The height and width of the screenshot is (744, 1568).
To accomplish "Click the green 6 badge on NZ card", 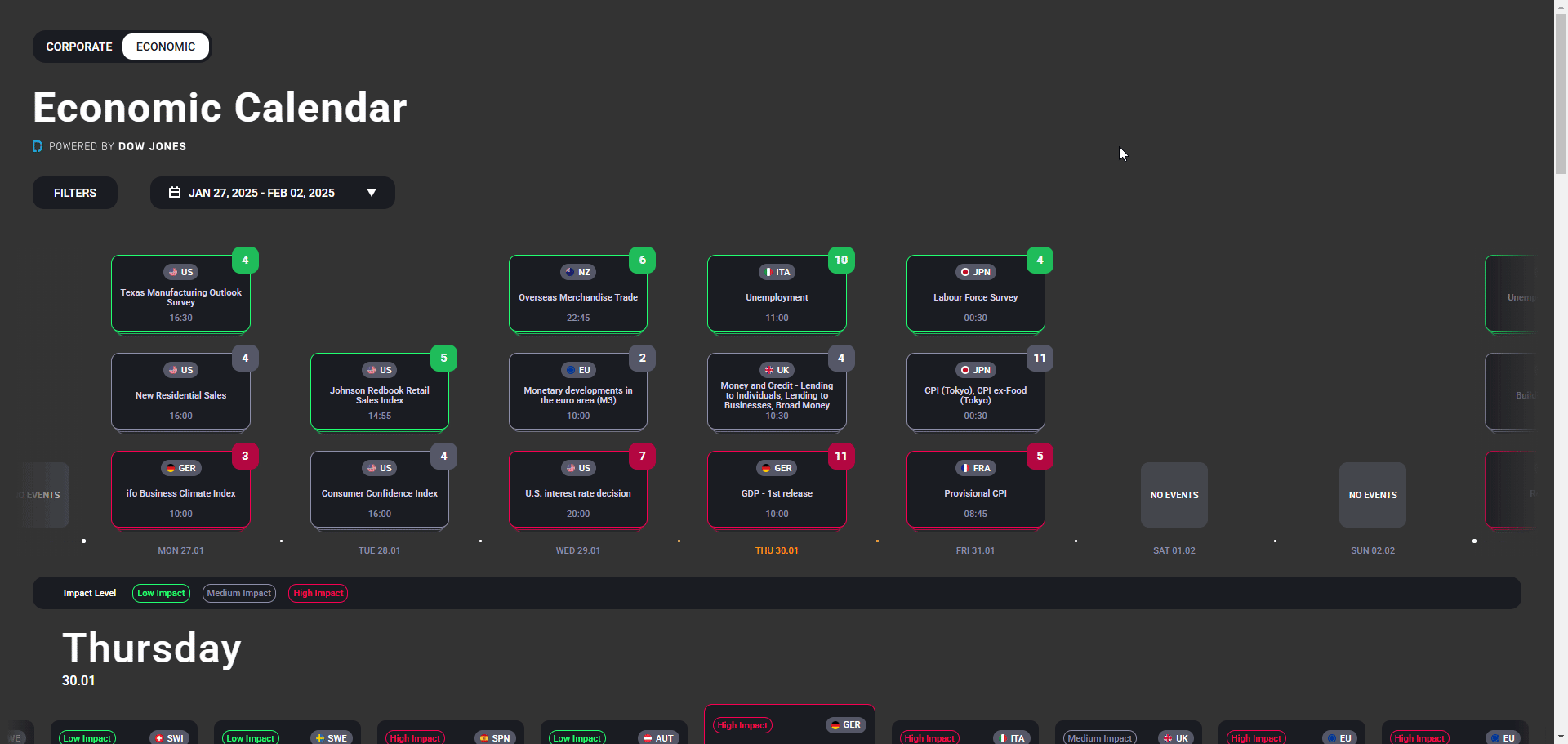I will (x=643, y=260).
